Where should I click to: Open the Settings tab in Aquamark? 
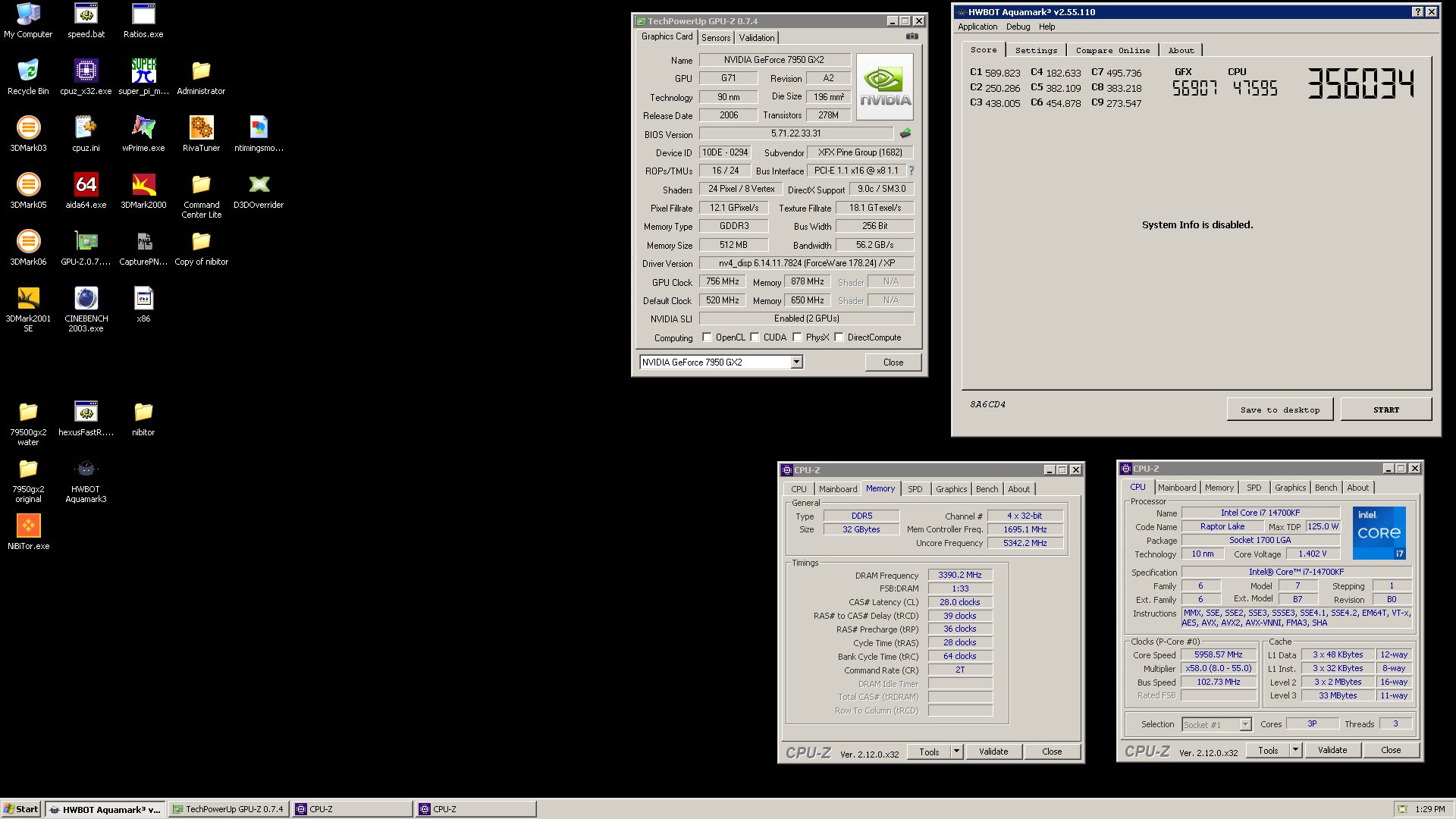pyautogui.click(x=1036, y=50)
